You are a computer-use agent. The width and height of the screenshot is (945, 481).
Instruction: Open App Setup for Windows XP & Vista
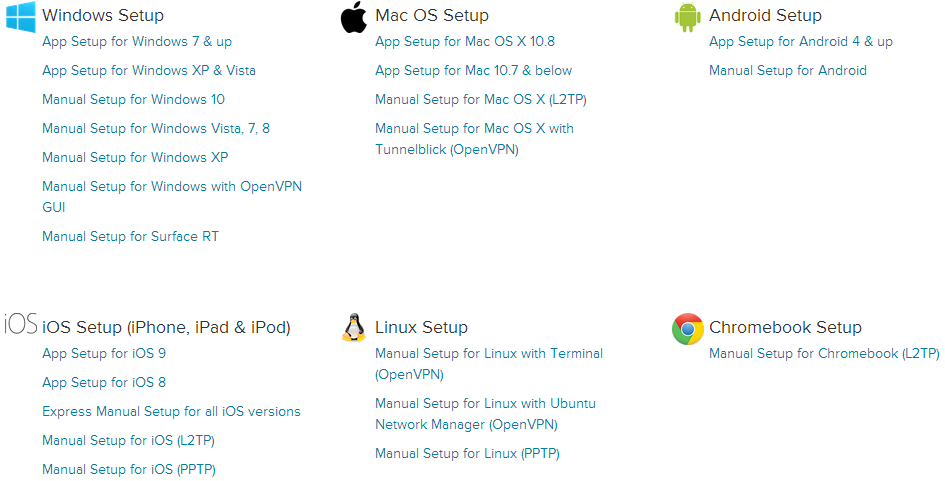[149, 71]
